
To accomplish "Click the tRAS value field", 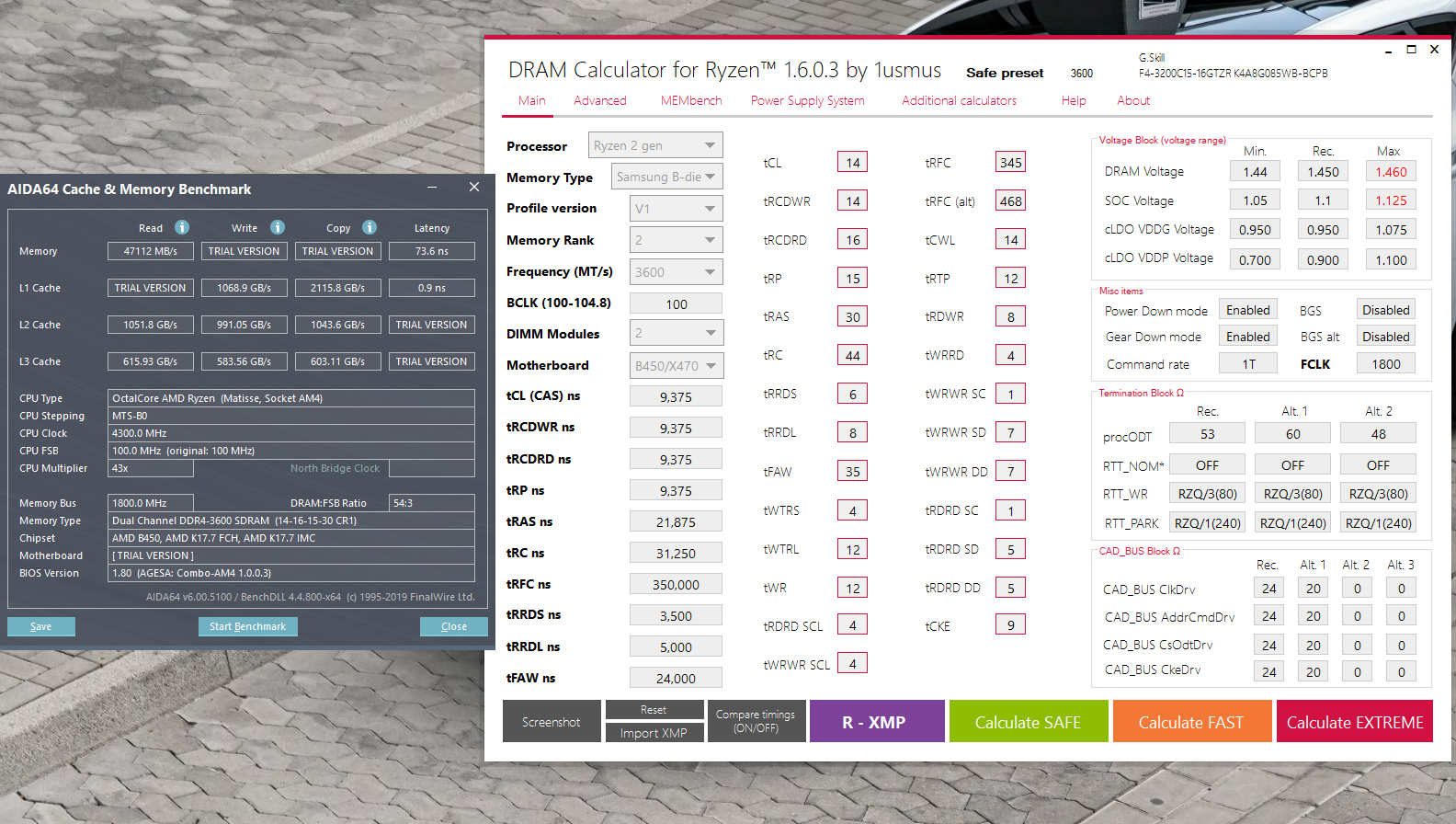I will coord(853,316).
